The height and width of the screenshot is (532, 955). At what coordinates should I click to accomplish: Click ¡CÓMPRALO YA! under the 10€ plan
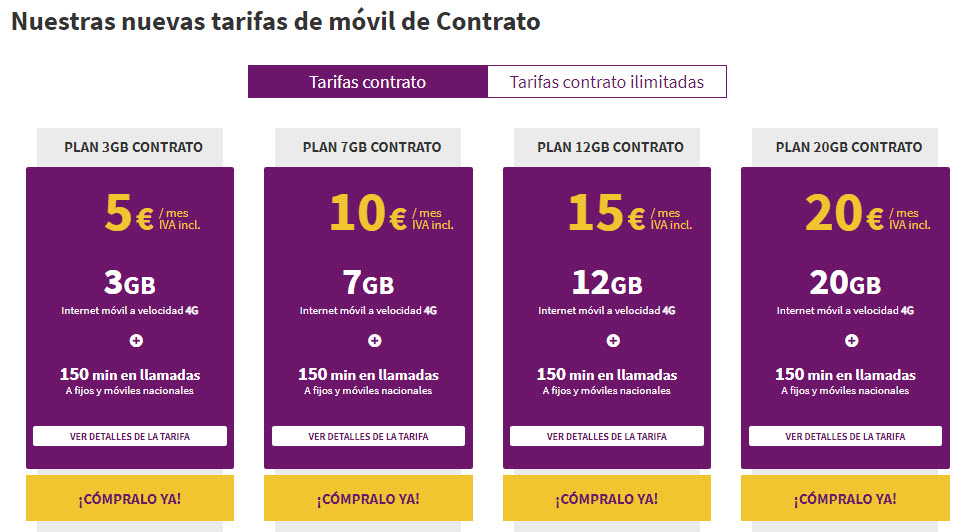368,498
